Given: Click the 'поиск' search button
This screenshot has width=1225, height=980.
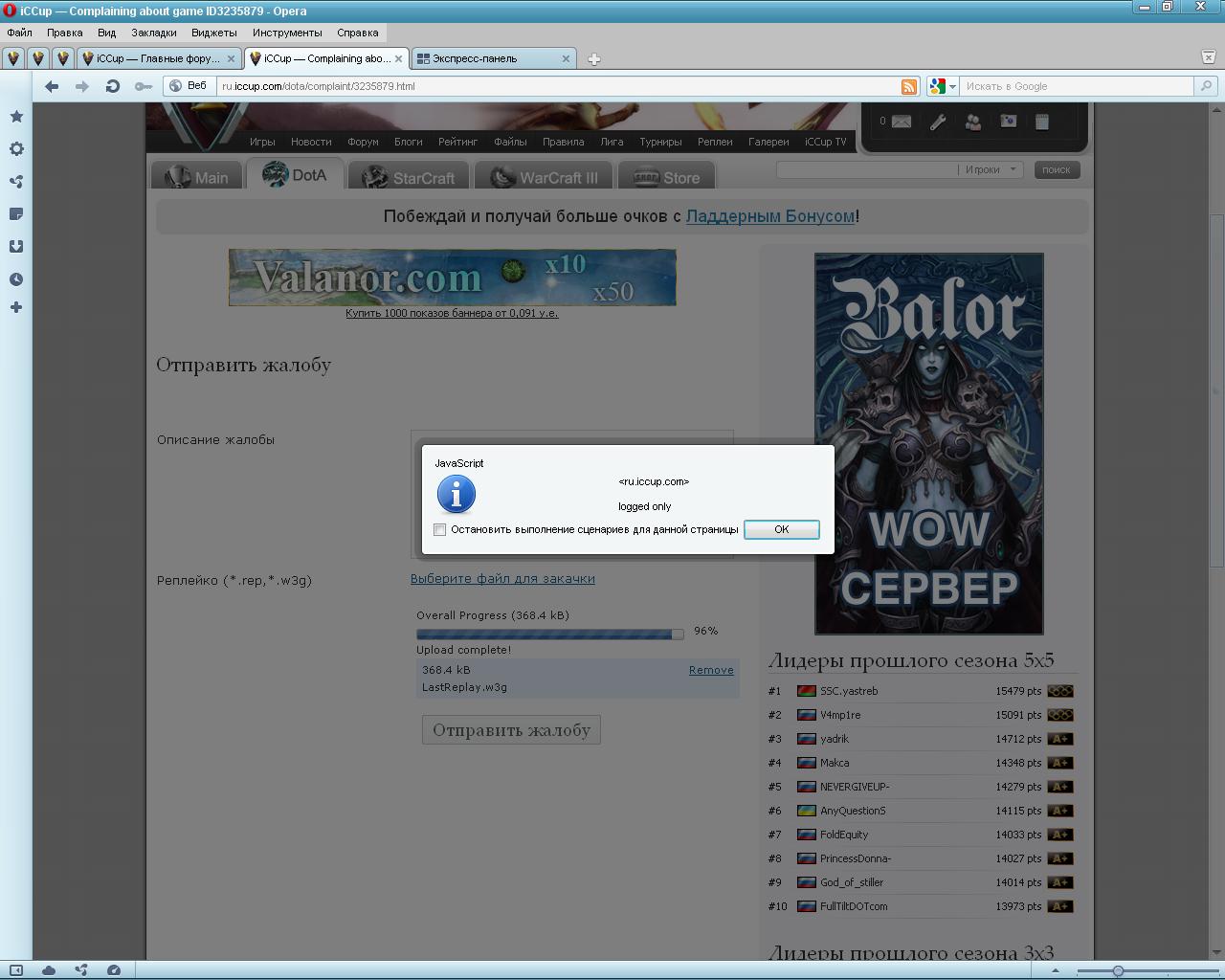Looking at the screenshot, I should point(1057,169).
